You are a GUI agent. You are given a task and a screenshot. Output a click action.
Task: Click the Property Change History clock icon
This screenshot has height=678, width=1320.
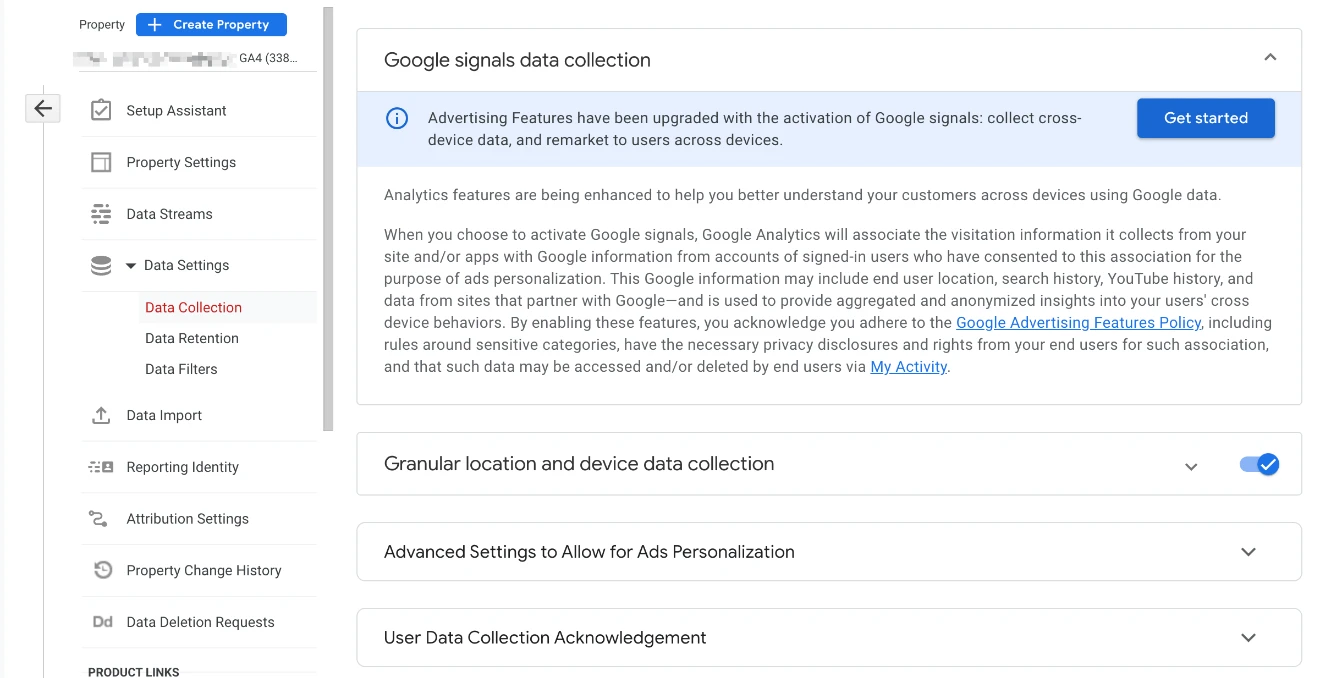point(102,570)
